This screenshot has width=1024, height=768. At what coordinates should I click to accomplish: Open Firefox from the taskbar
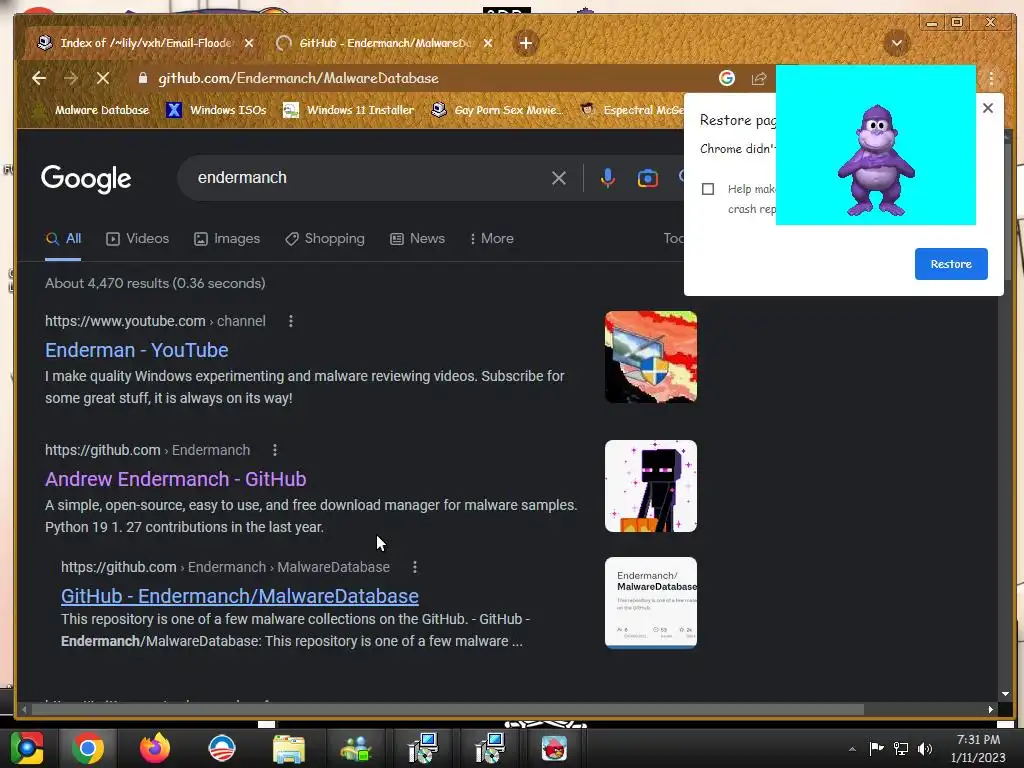(x=155, y=748)
